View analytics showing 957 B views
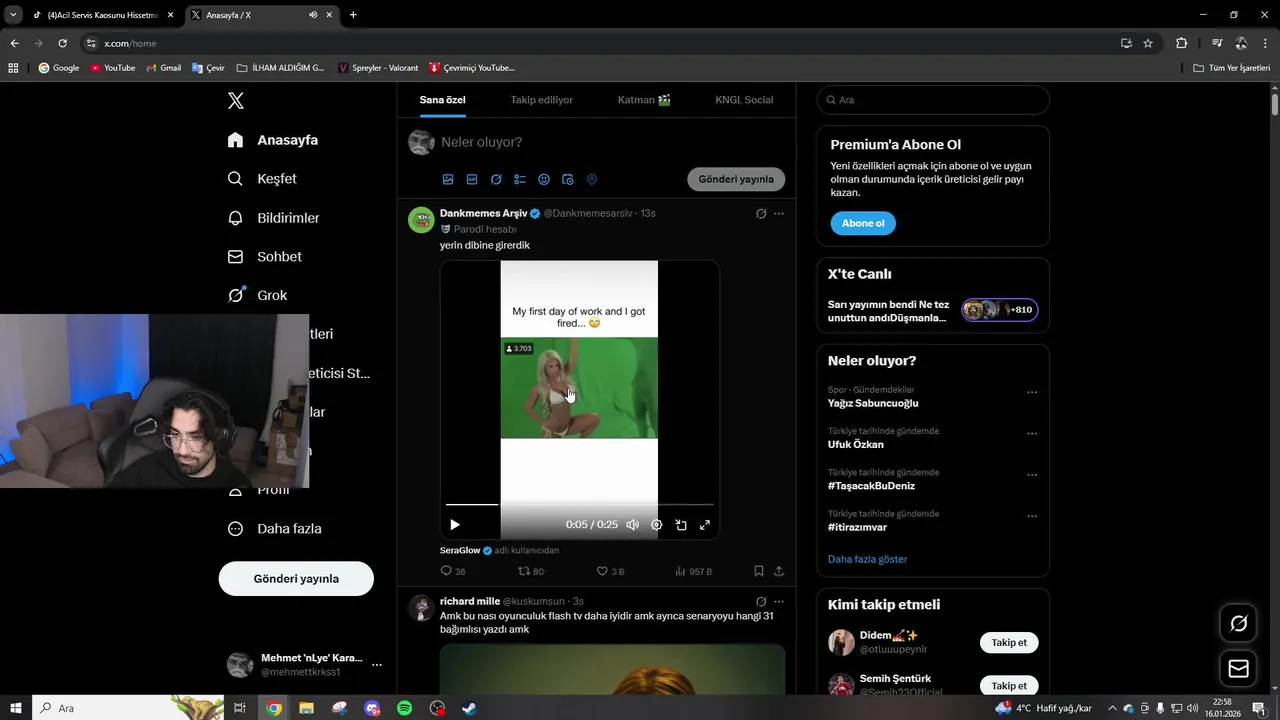This screenshot has width=1280, height=720. tap(693, 571)
